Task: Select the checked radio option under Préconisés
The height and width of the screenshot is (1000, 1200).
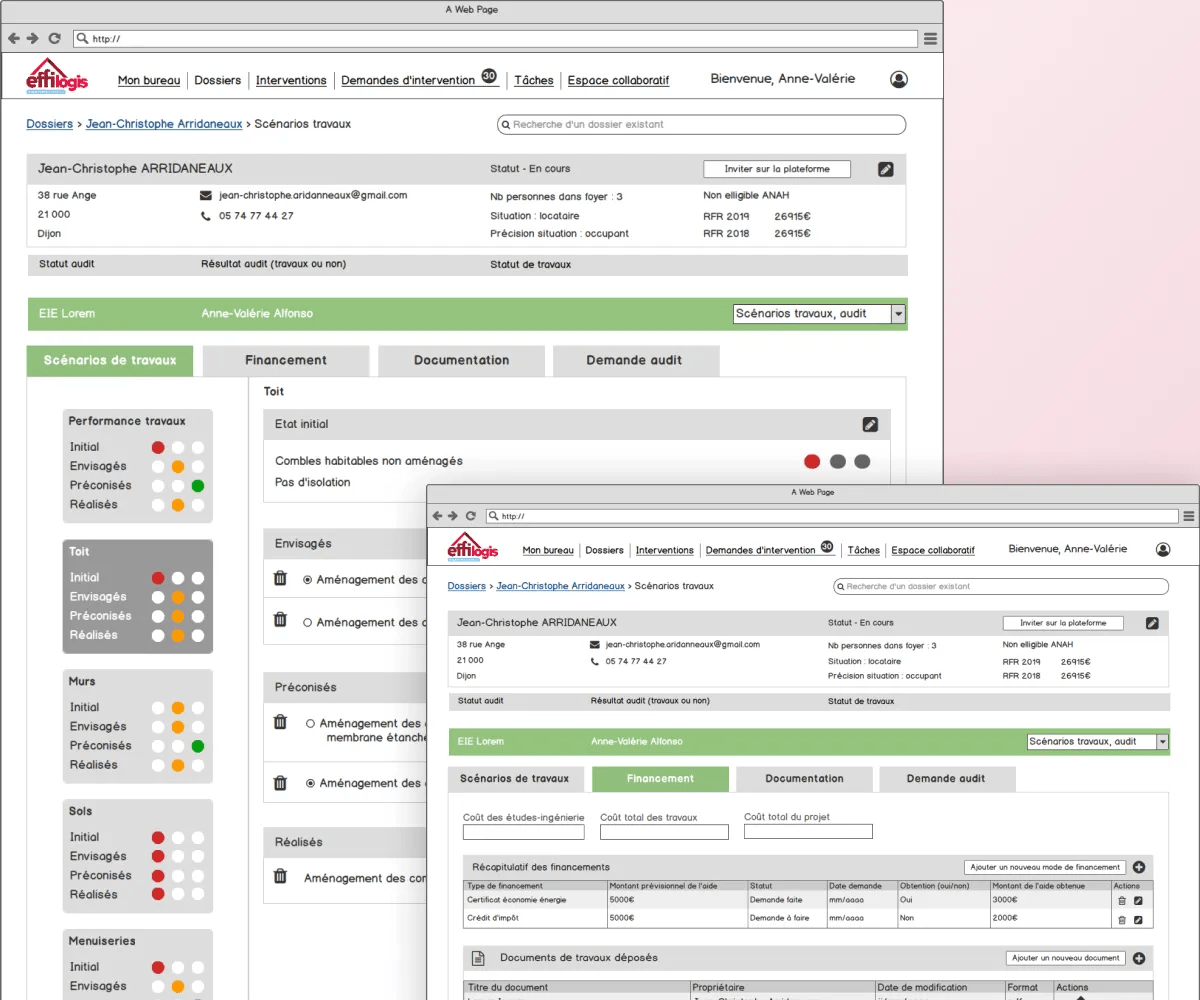Action: point(311,783)
